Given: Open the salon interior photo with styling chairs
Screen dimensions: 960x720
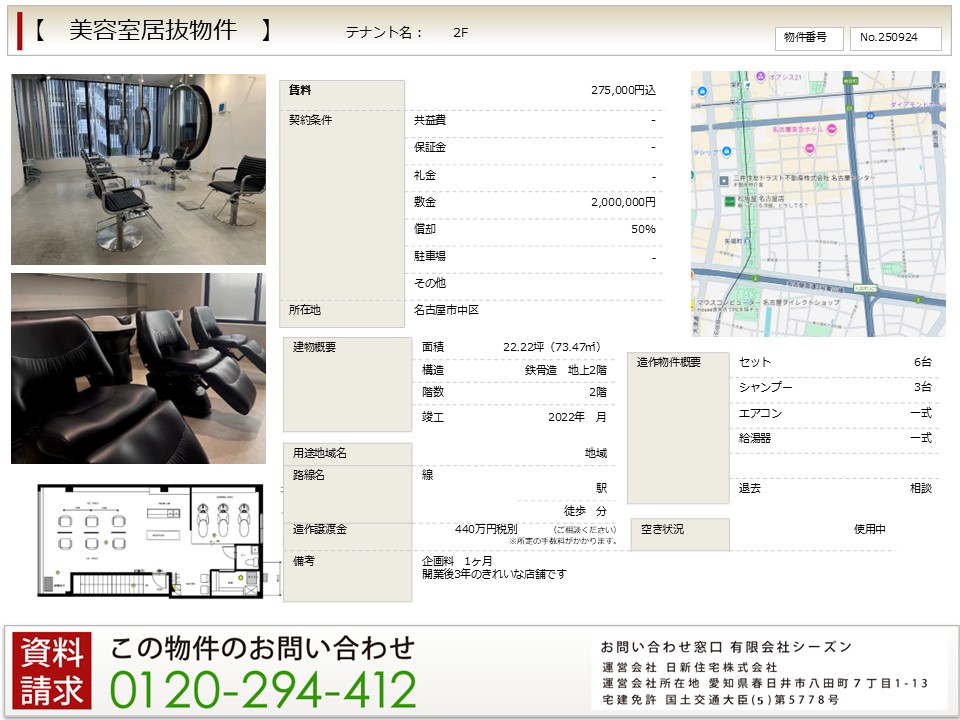Looking at the screenshot, I should pyautogui.click(x=138, y=170).
